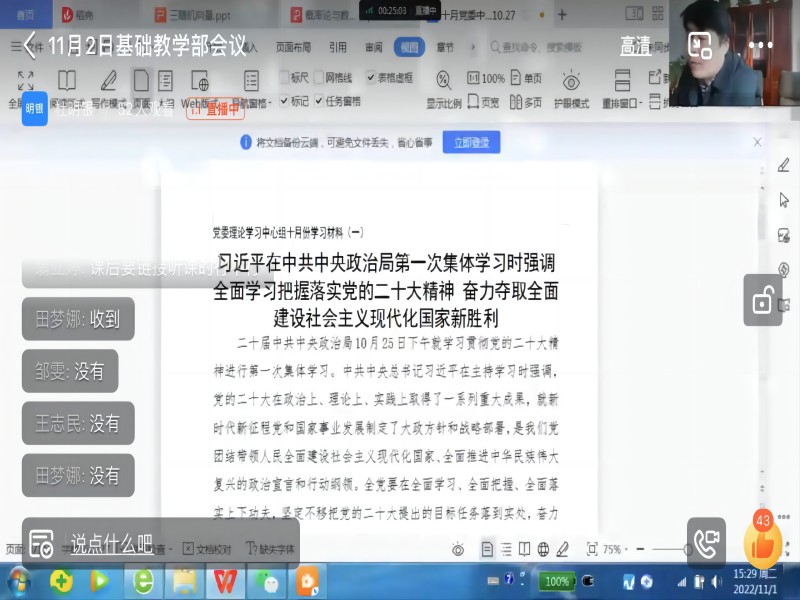The width and height of the screenshot is (800, 600).
Task: Select status bar outline view icon
Action: 506,549
